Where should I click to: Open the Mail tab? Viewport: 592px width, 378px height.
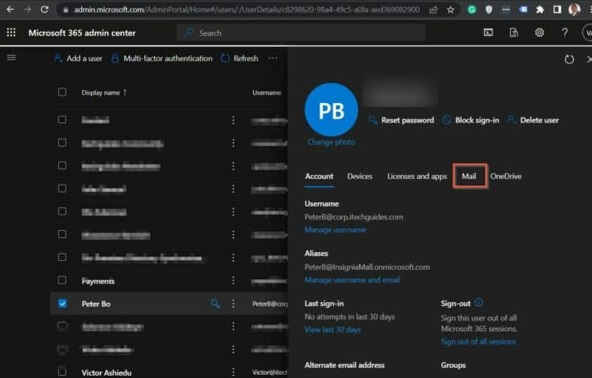point(469,176)
